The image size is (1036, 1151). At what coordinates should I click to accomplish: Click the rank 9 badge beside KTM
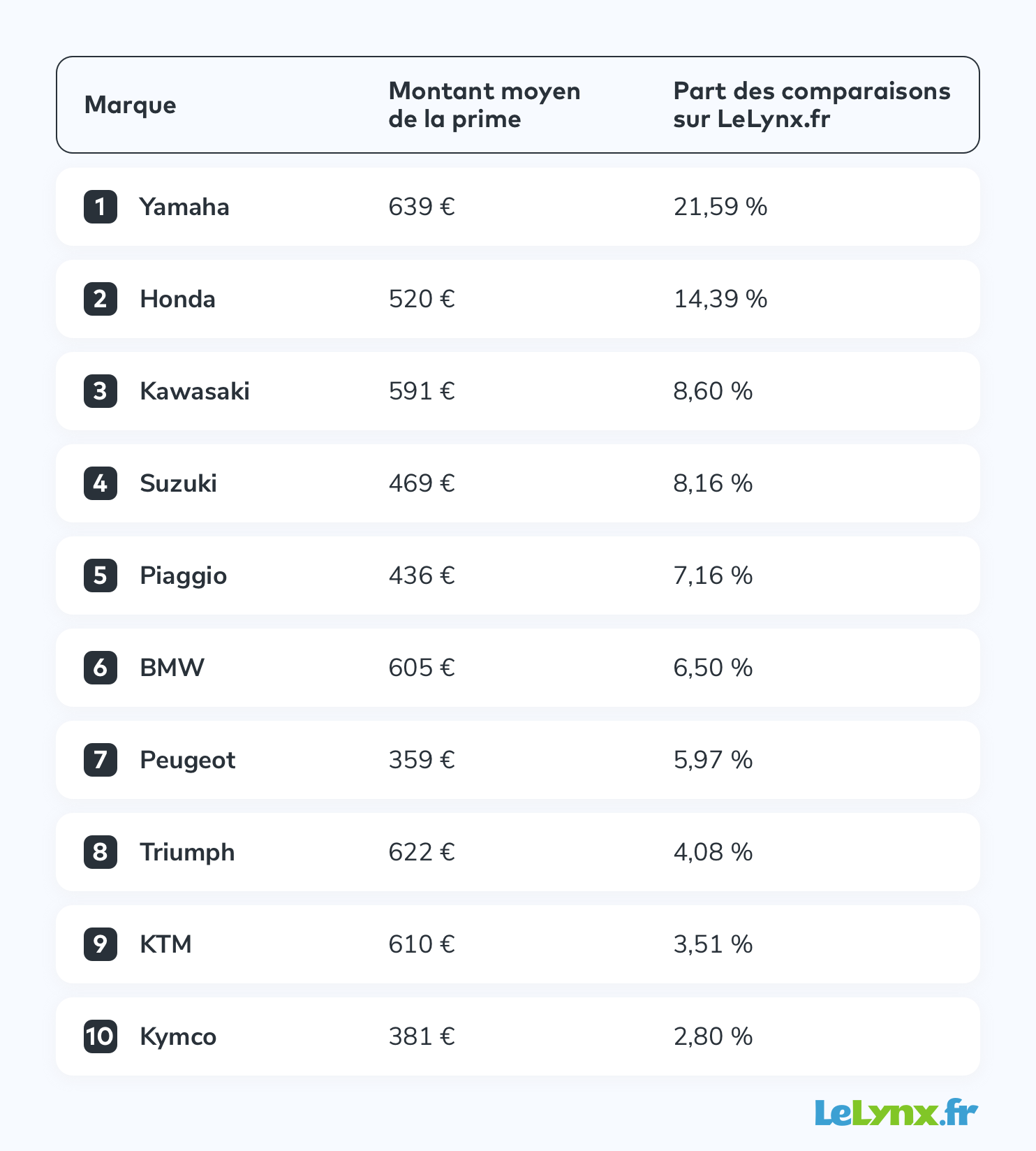click(x=101, y=944)
